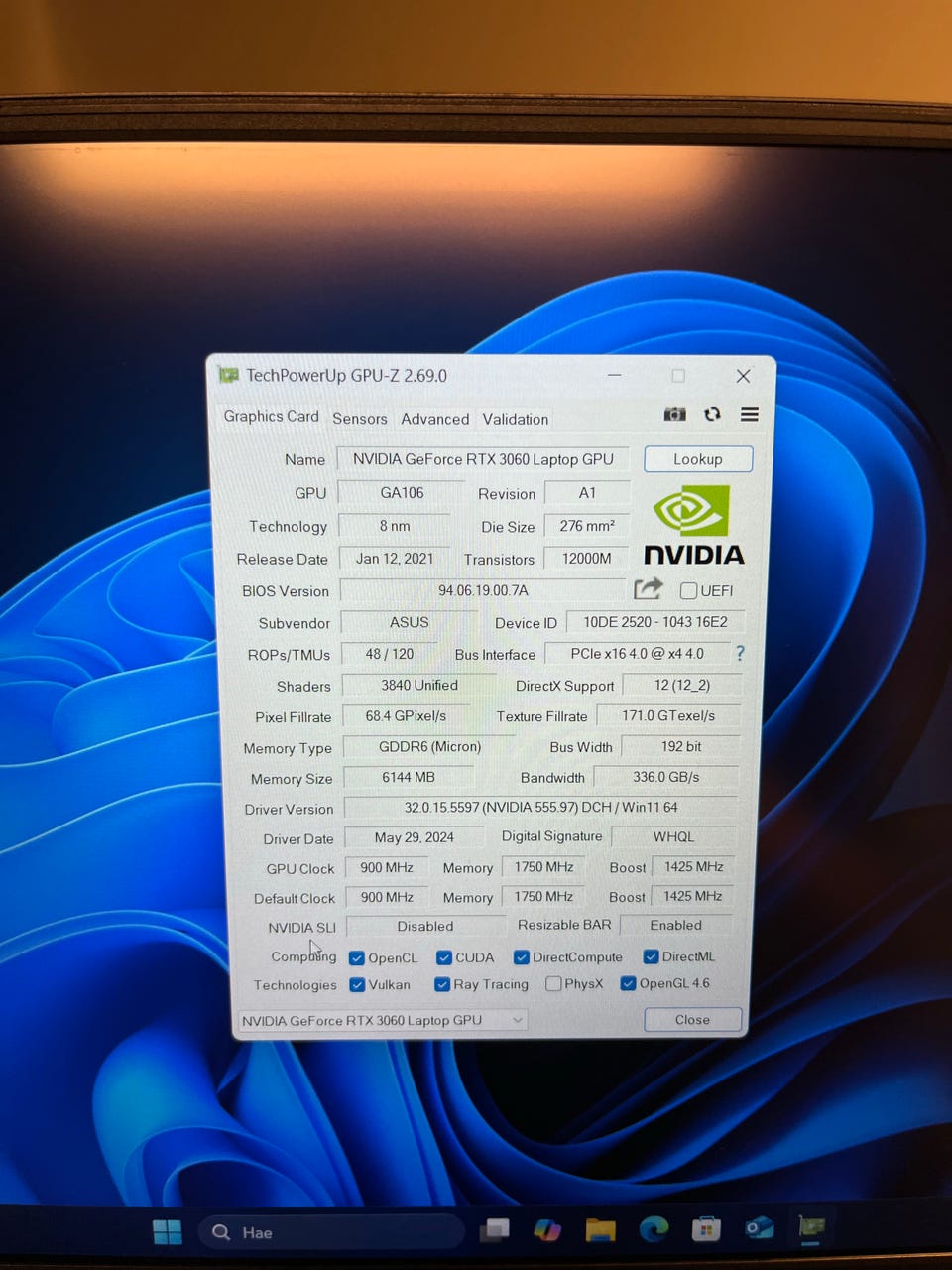The height and width of the screenshot is (1270, 952).
Task: Click the Pixel Fillrate value 68.4 GPixel/s
Action: pyautogui.click(x=406, y=715)
